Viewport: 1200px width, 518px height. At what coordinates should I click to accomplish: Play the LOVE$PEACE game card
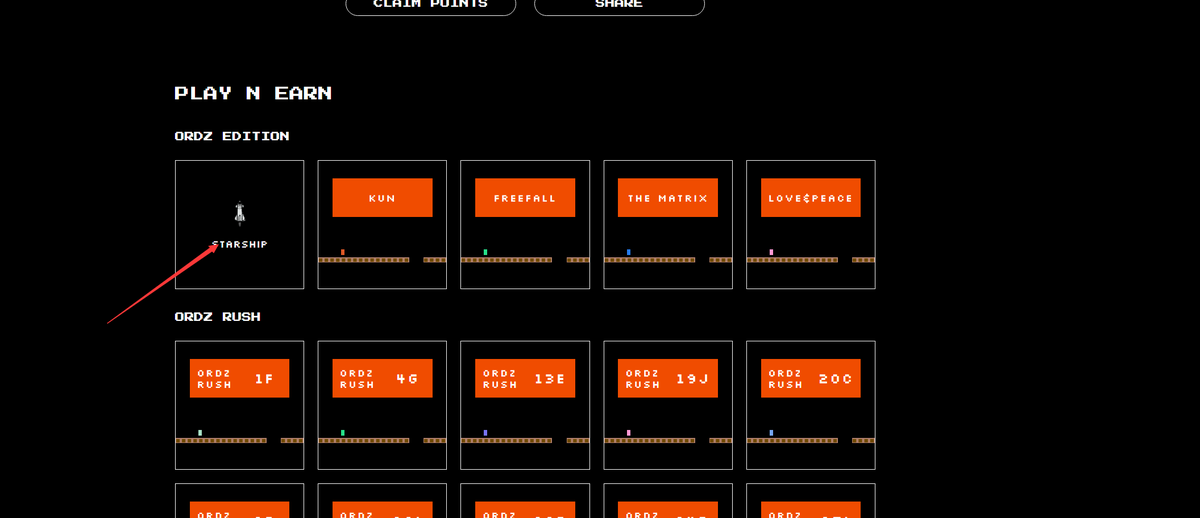811,225
